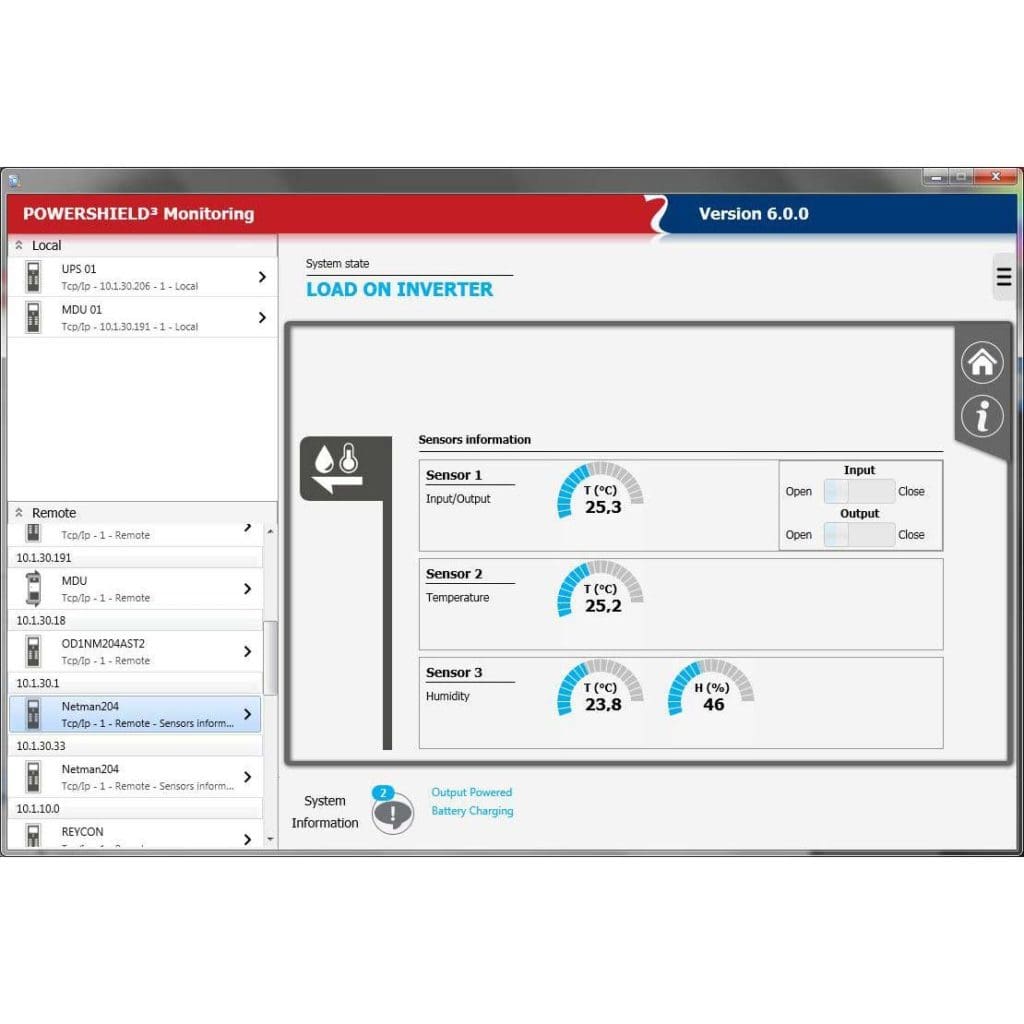Click the Netman204 device icon under 10.1.30.33
The image size is (1024, 1024).
pos(33,776)
